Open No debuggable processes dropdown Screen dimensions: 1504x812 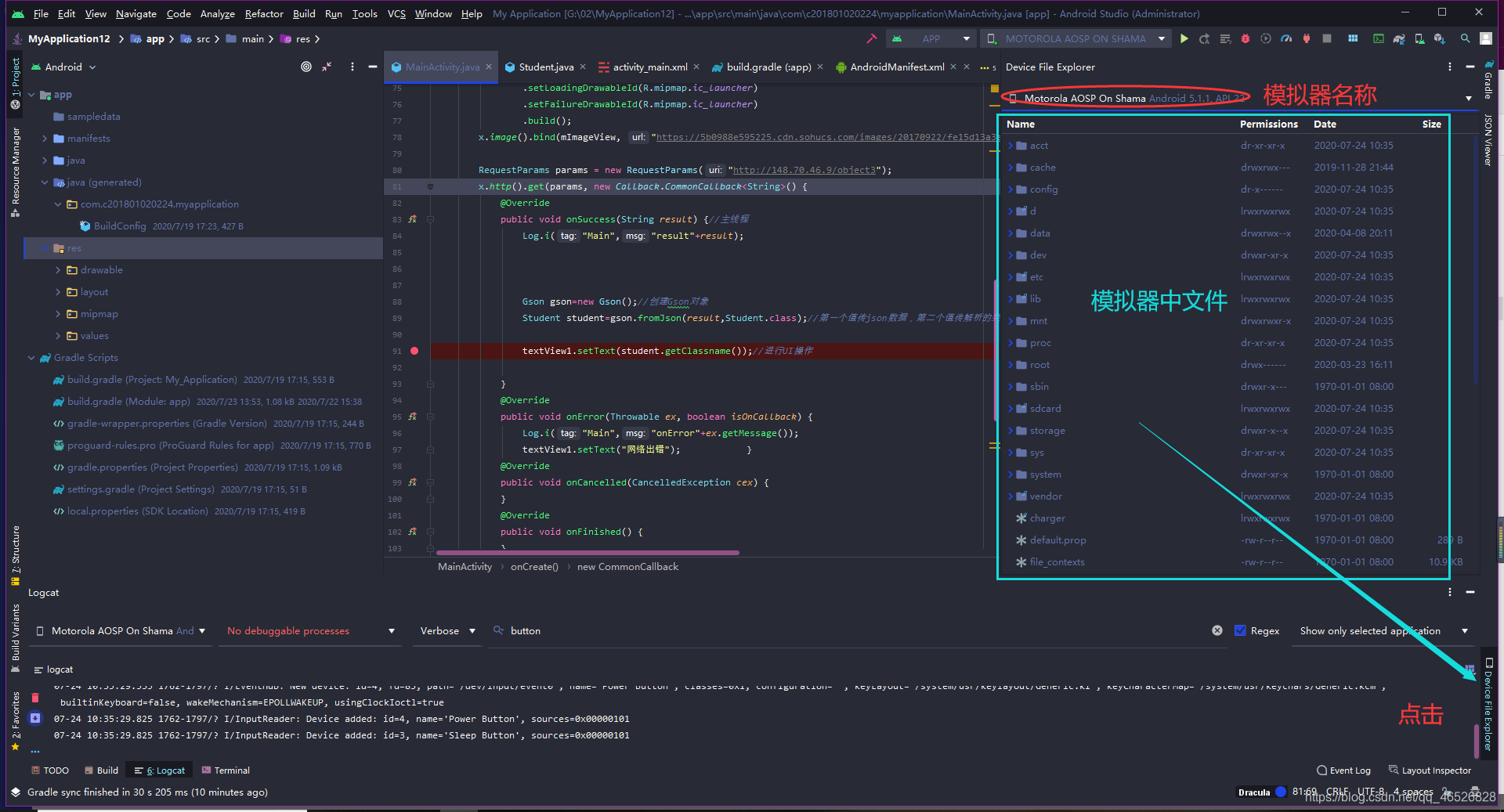click(x=311, y=630)
